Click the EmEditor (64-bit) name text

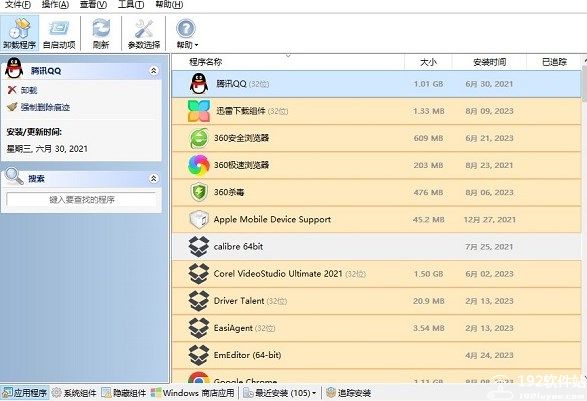(x=247, y=355)
